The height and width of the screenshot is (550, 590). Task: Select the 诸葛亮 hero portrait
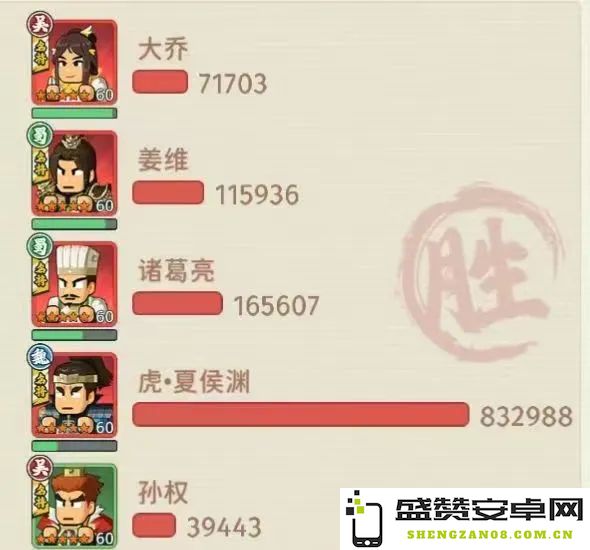tap(74, 284)
